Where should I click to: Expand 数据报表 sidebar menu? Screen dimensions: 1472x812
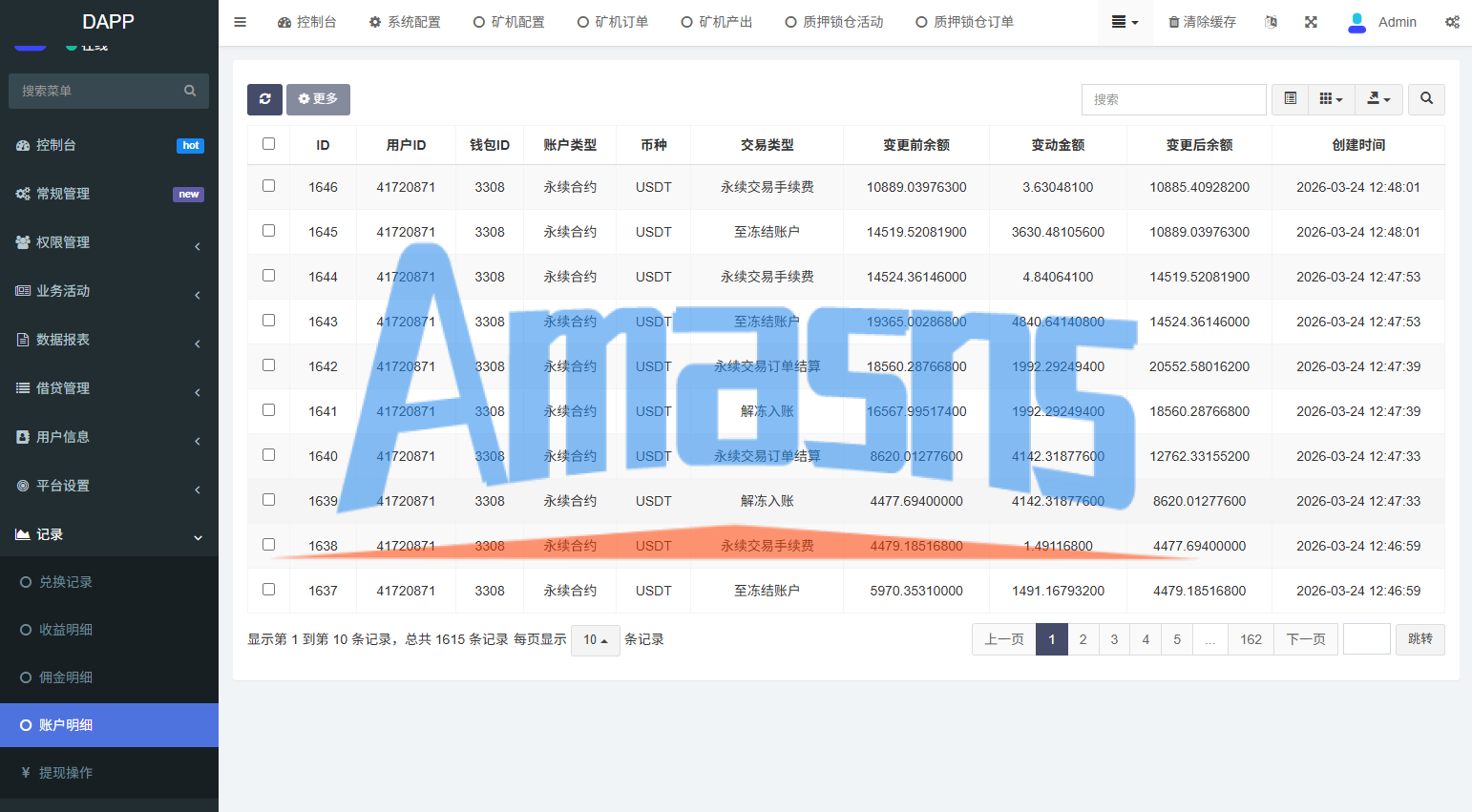coord(109,340)
